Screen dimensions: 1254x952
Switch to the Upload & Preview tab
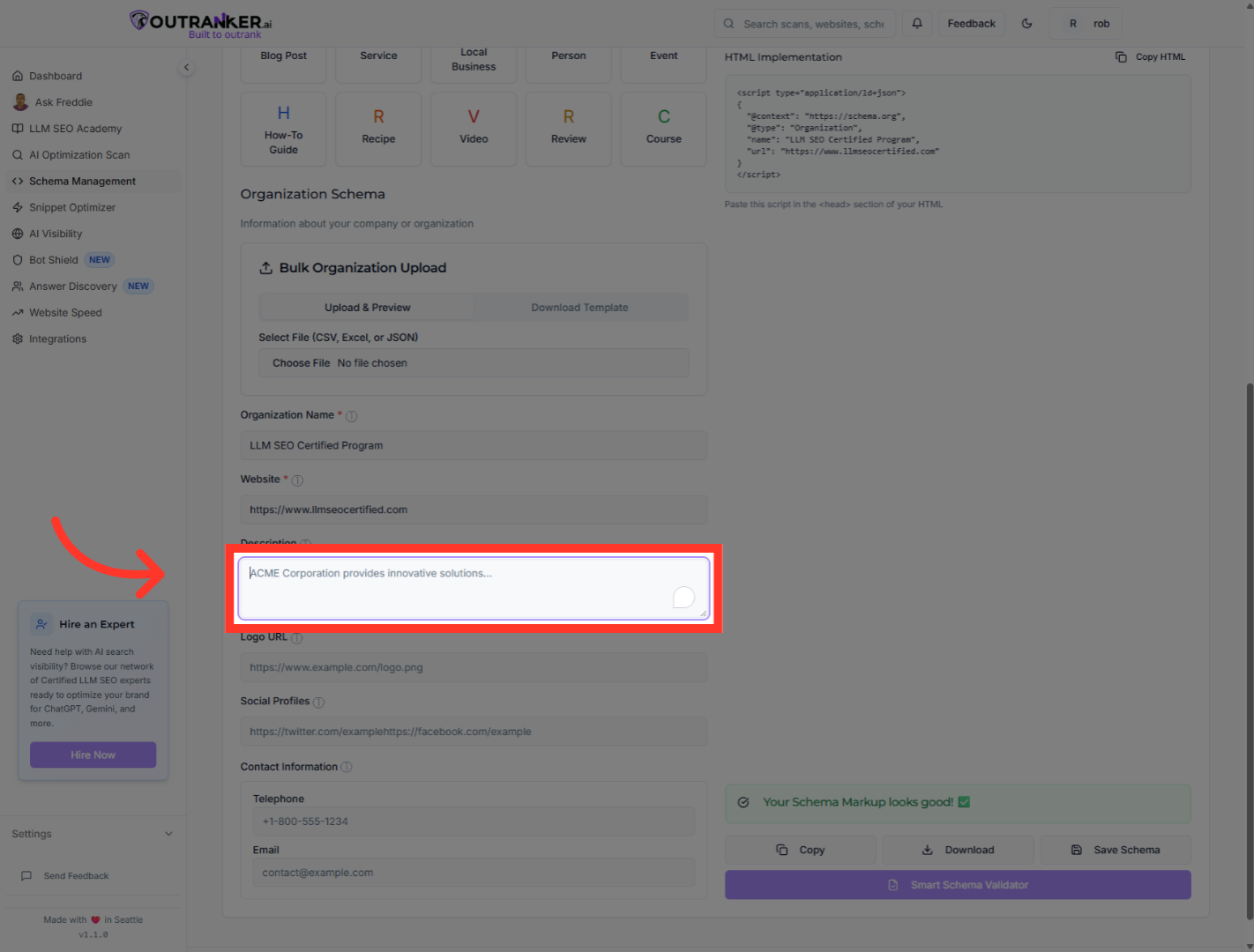coord(367,308)
